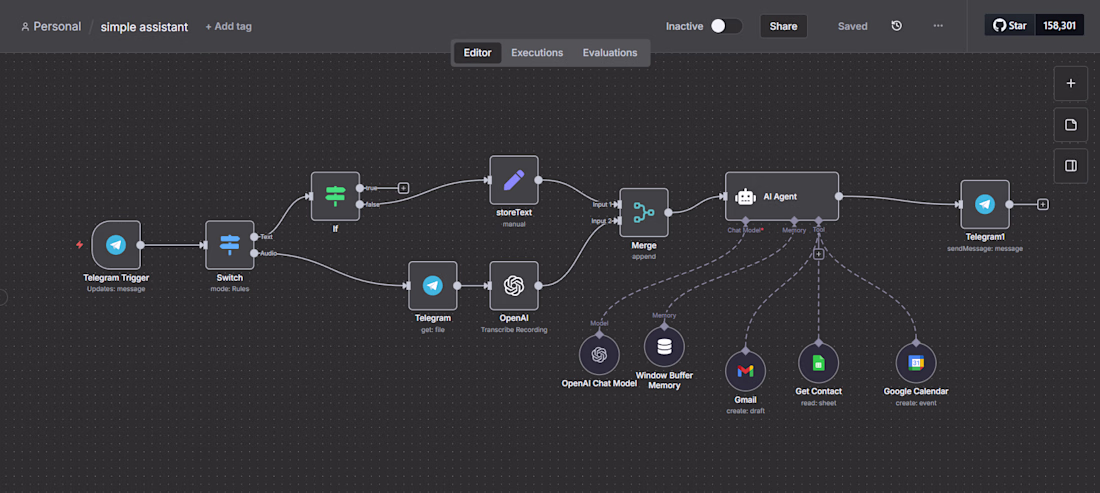Click the 'create: event' subtitle text
Screen dimensions: 1100x493
[x=915, y=403]
